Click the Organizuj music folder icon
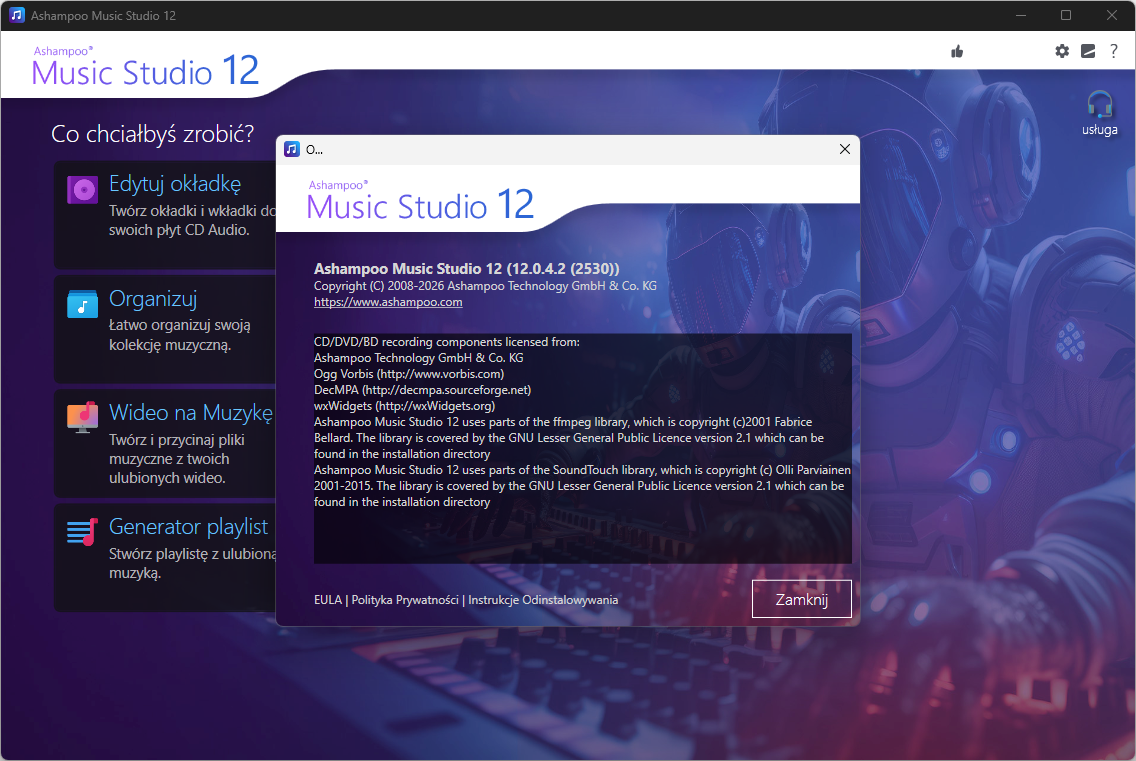Screen dimensions: 1136x761 [x=83, y=304]
